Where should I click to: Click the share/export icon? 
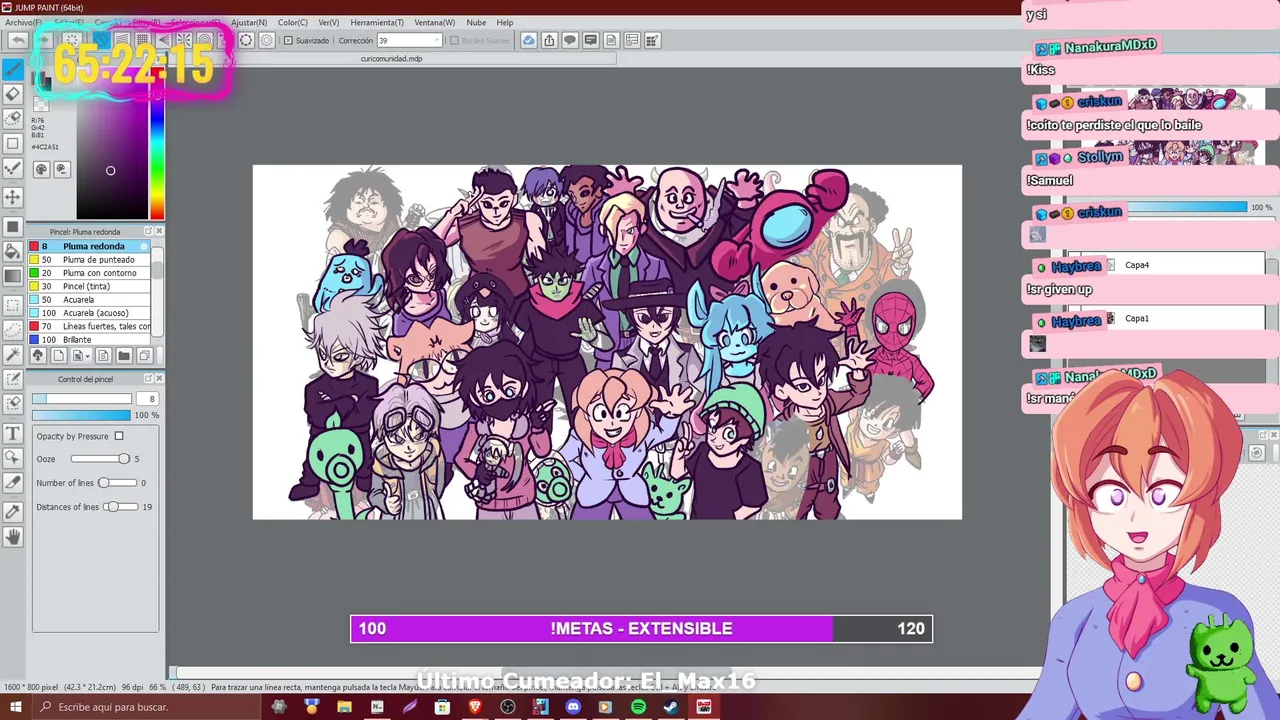point(549,40)
